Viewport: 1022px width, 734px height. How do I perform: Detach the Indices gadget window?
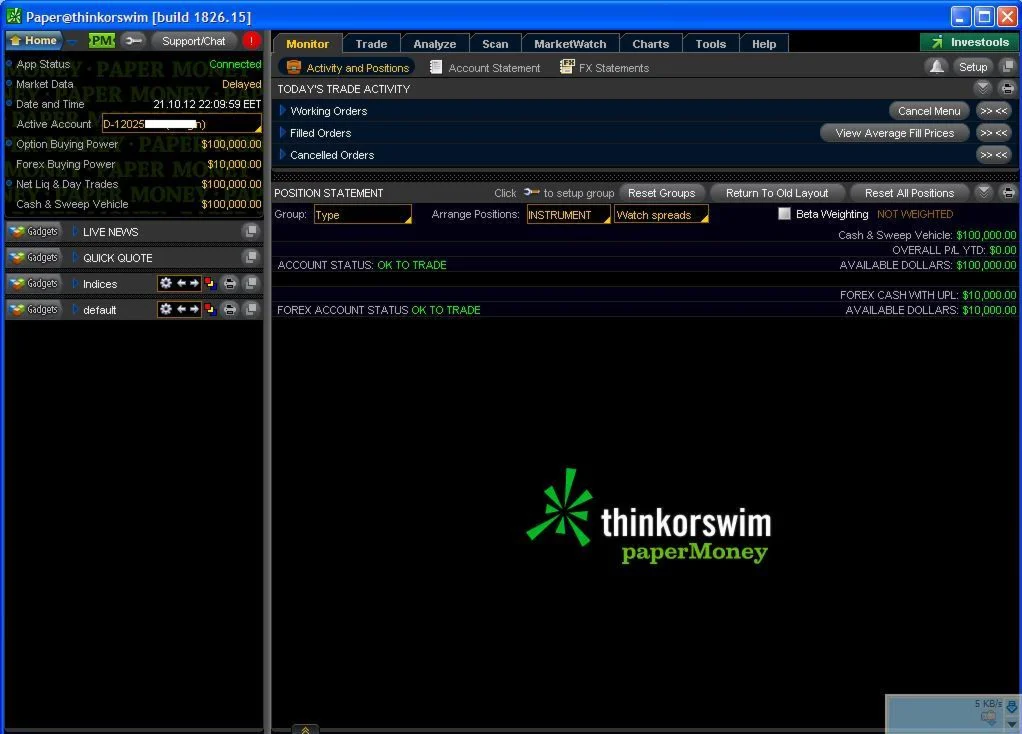point(250,283)
